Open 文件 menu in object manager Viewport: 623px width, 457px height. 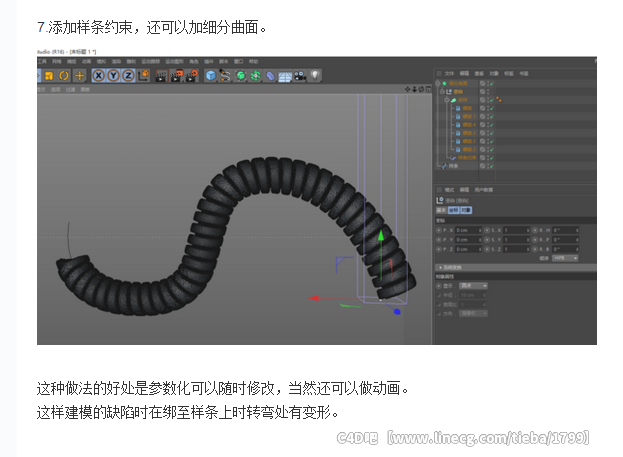[450, 73]
